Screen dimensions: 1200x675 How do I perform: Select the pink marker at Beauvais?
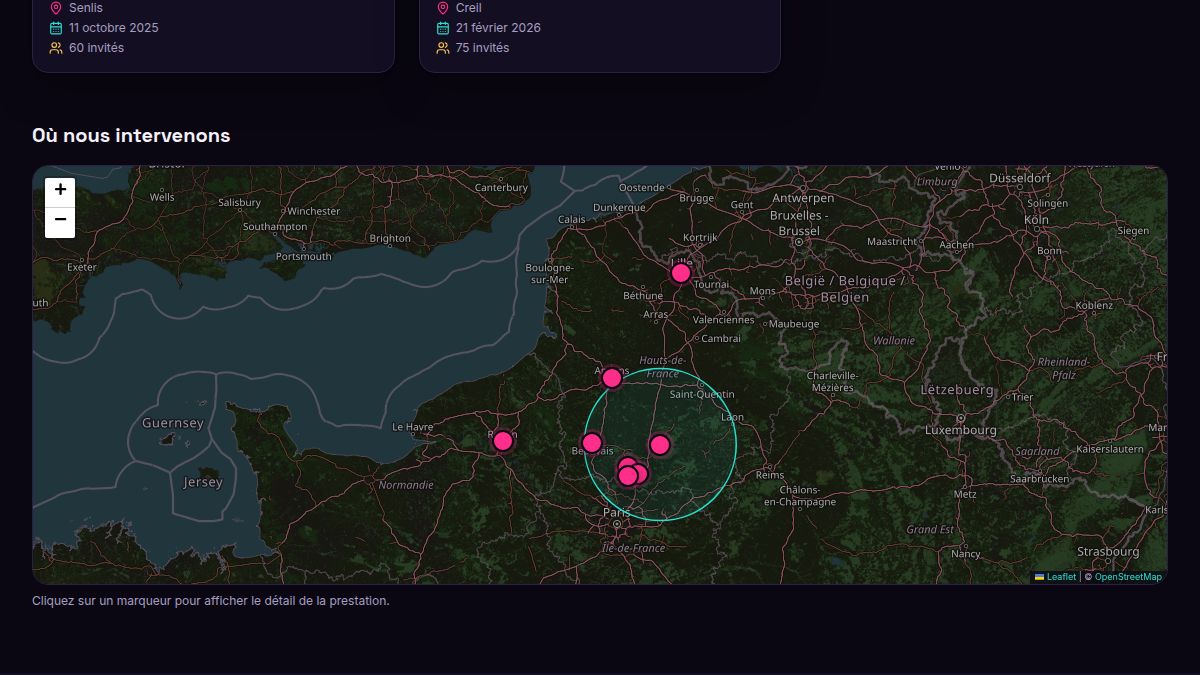[x=592, y=443]
